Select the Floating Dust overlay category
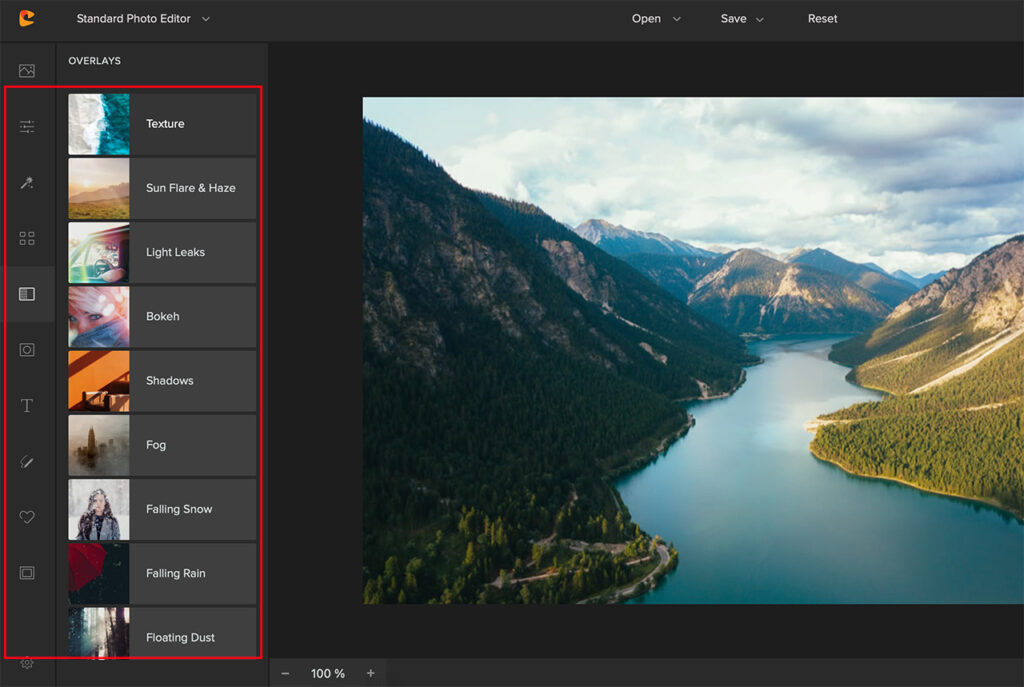This screenshot has width=1024, height=687. tap(162, 632)
